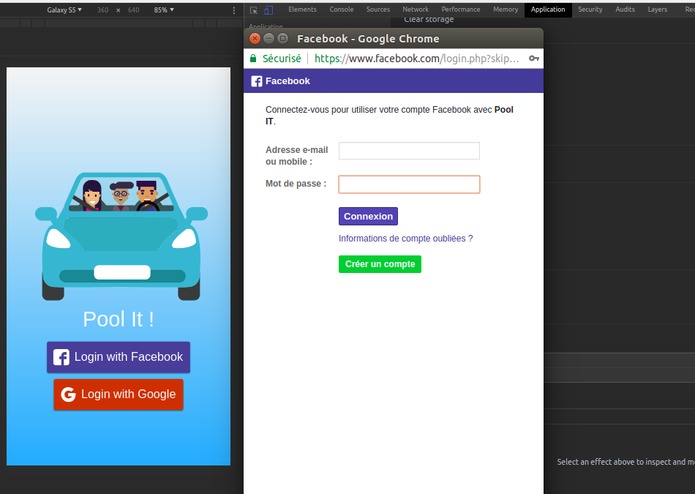695x494 pixels.
Task: Focus the Adresse e-mail ou mobile field
Action: click(409, 151)
